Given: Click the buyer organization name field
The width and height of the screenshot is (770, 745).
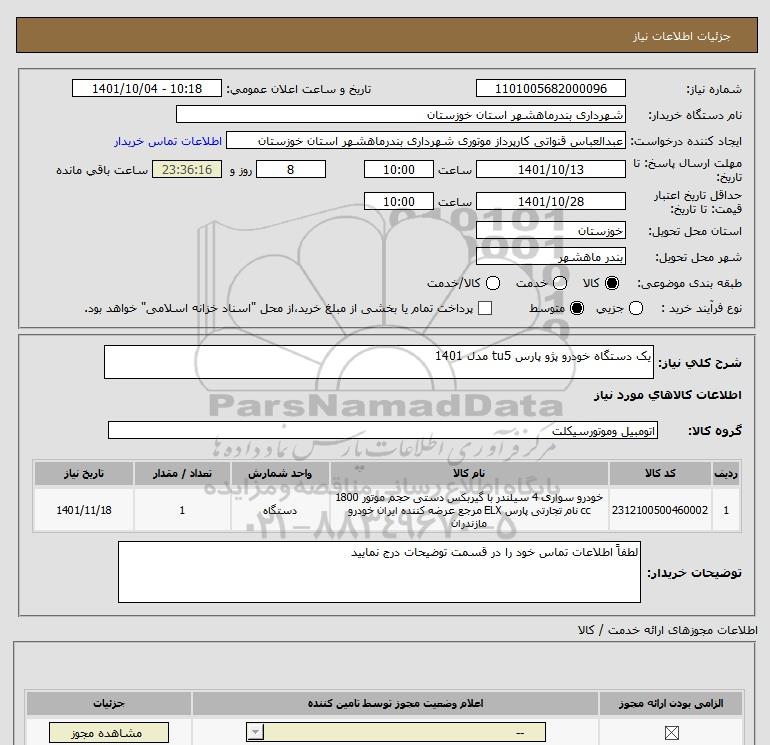Looking at the screenshot, I should 401,115.
